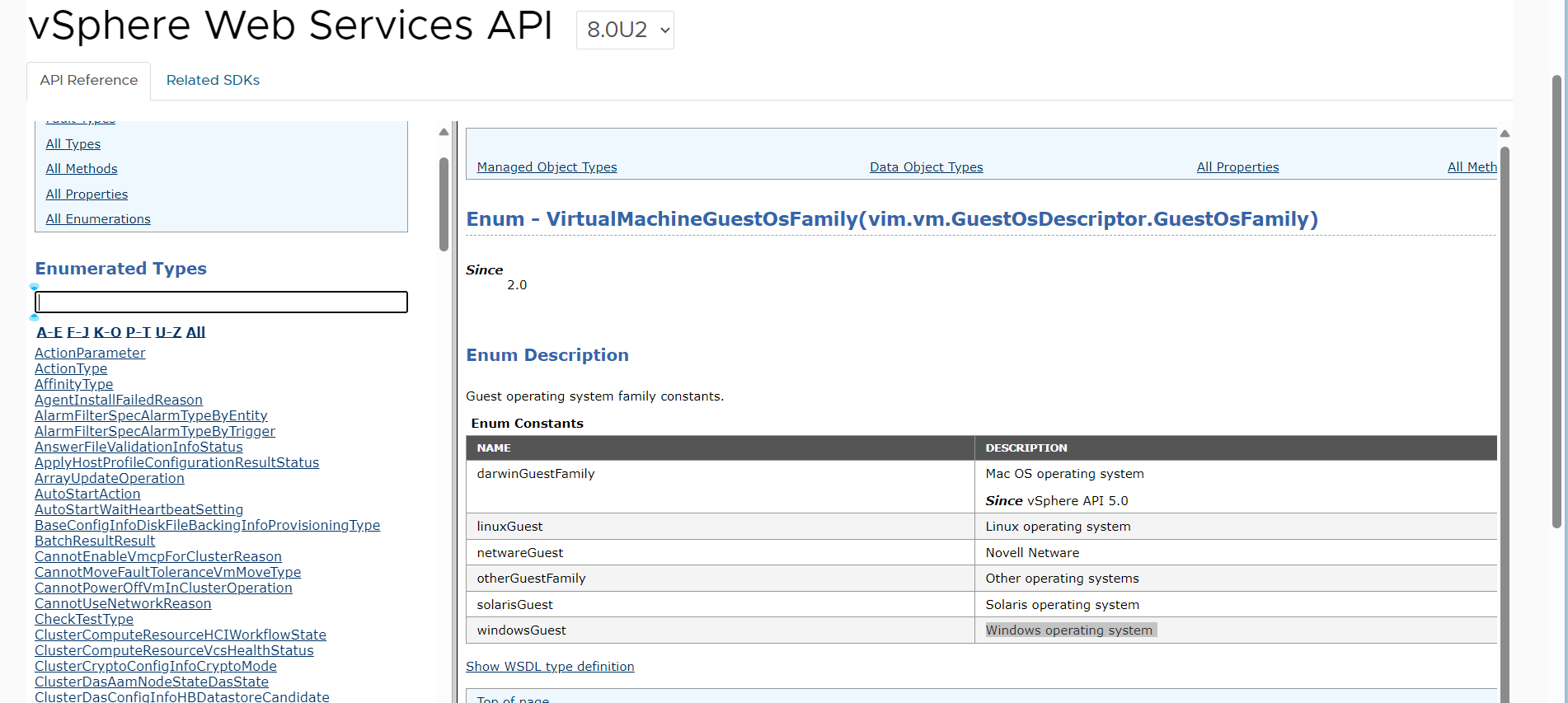Screen dimensions: 1568x703
Task: Open the API version dropdown 8.0U2
Action: tap(625, 30)
